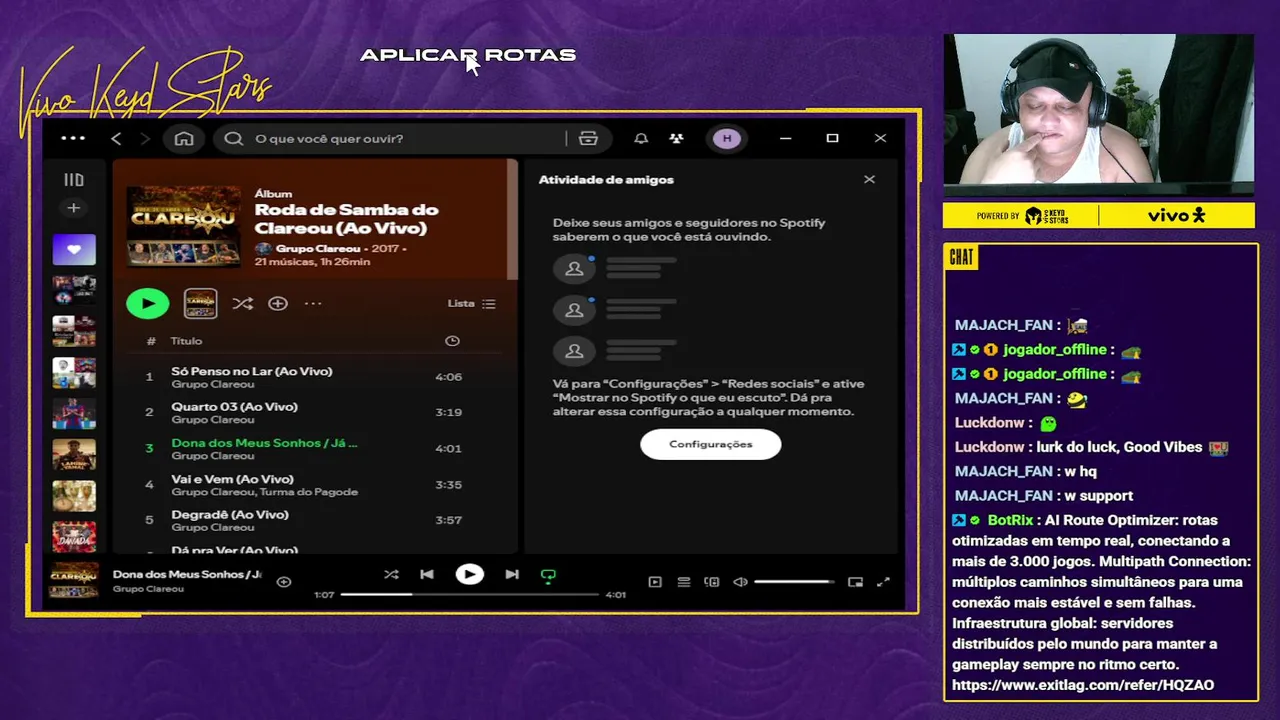This screenshot has width=1280, height=720.
Task: Adjust the volume slider
Action: [x=795, y=582]
